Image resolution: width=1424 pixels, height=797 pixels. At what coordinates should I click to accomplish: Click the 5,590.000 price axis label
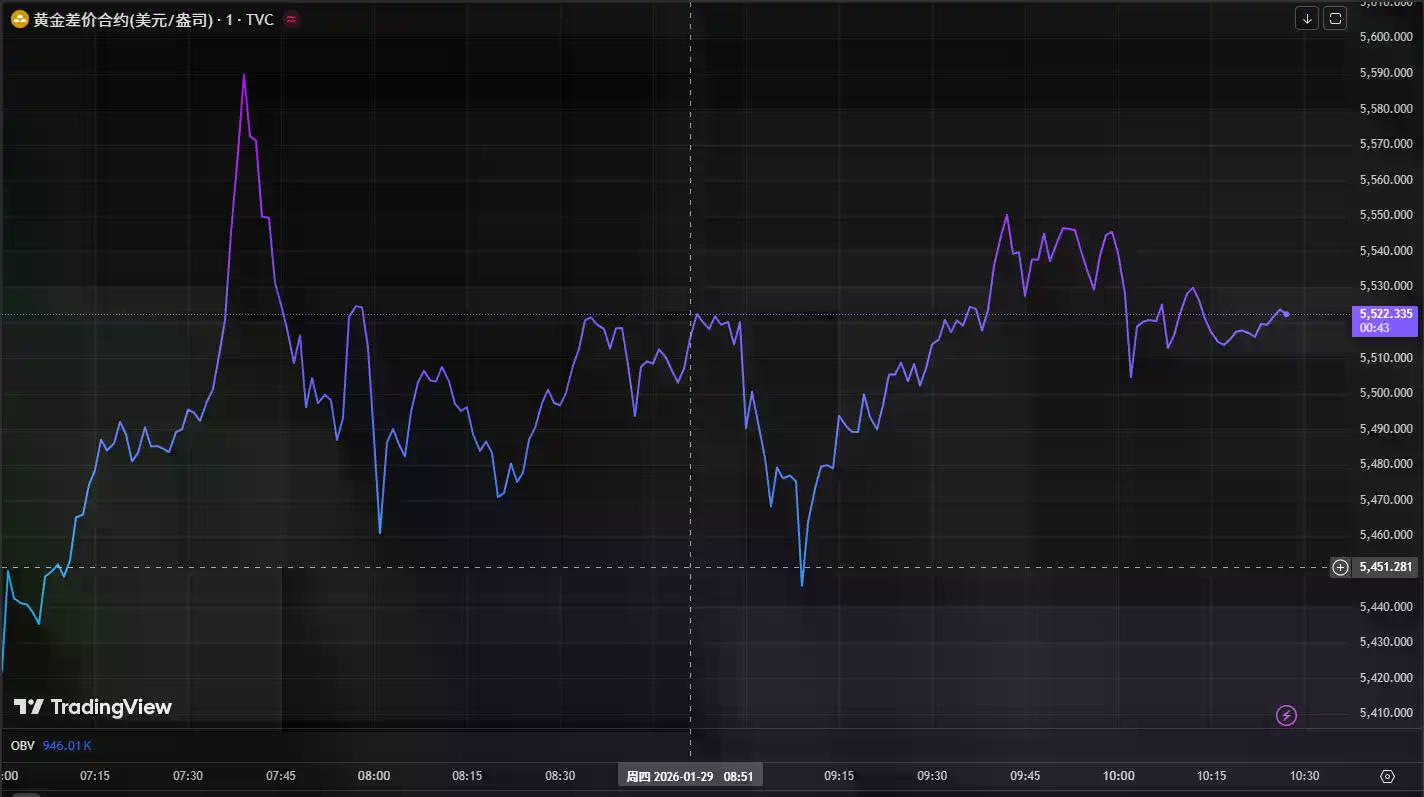pyautogui.click(x=1385, y=73)
